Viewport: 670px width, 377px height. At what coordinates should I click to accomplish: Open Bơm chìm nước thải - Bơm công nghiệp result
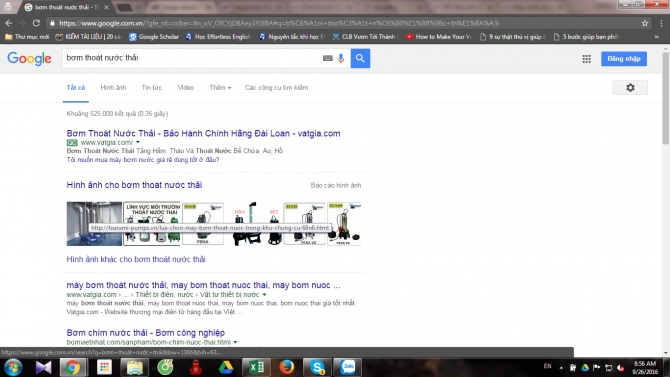pos(146,333)
